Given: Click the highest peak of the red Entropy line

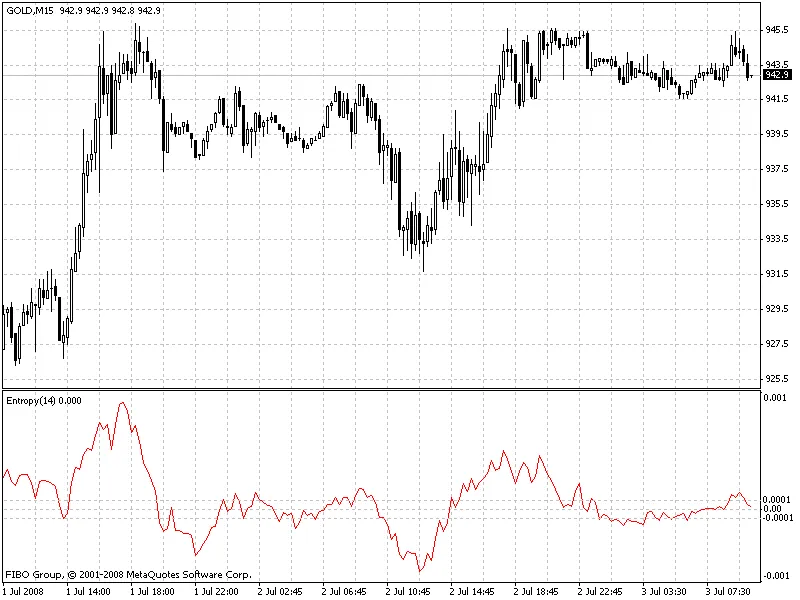Looking at the screenshot, I should click(x=122, y=403).
